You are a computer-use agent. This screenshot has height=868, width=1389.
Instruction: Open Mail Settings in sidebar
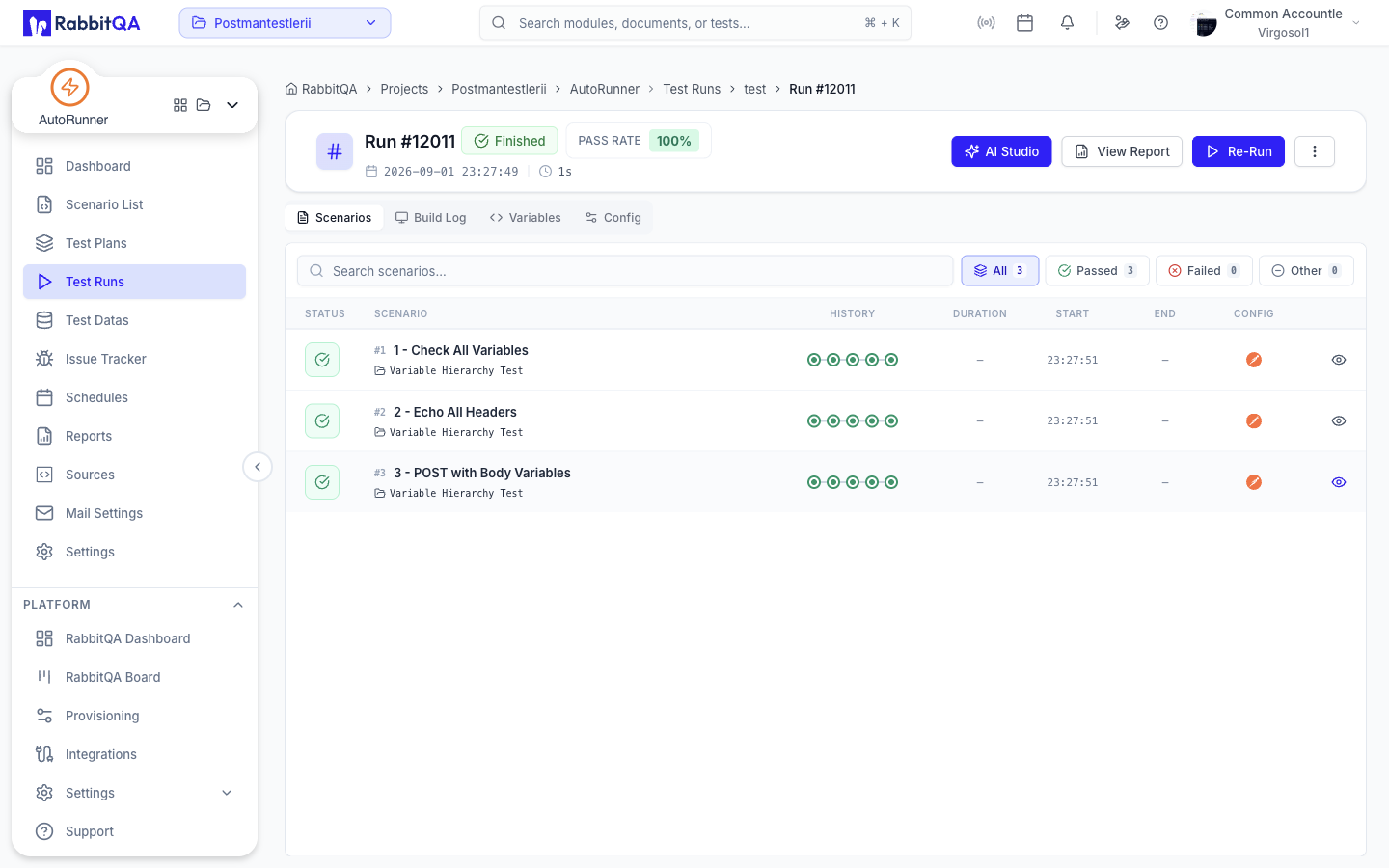pyautogui.click(x=134, y=513)
